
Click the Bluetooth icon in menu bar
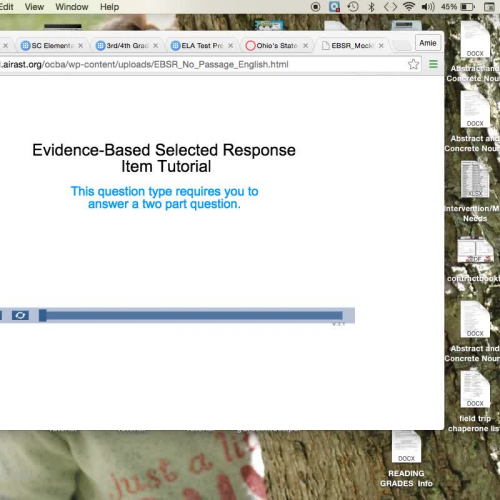(x=371, y=7)
